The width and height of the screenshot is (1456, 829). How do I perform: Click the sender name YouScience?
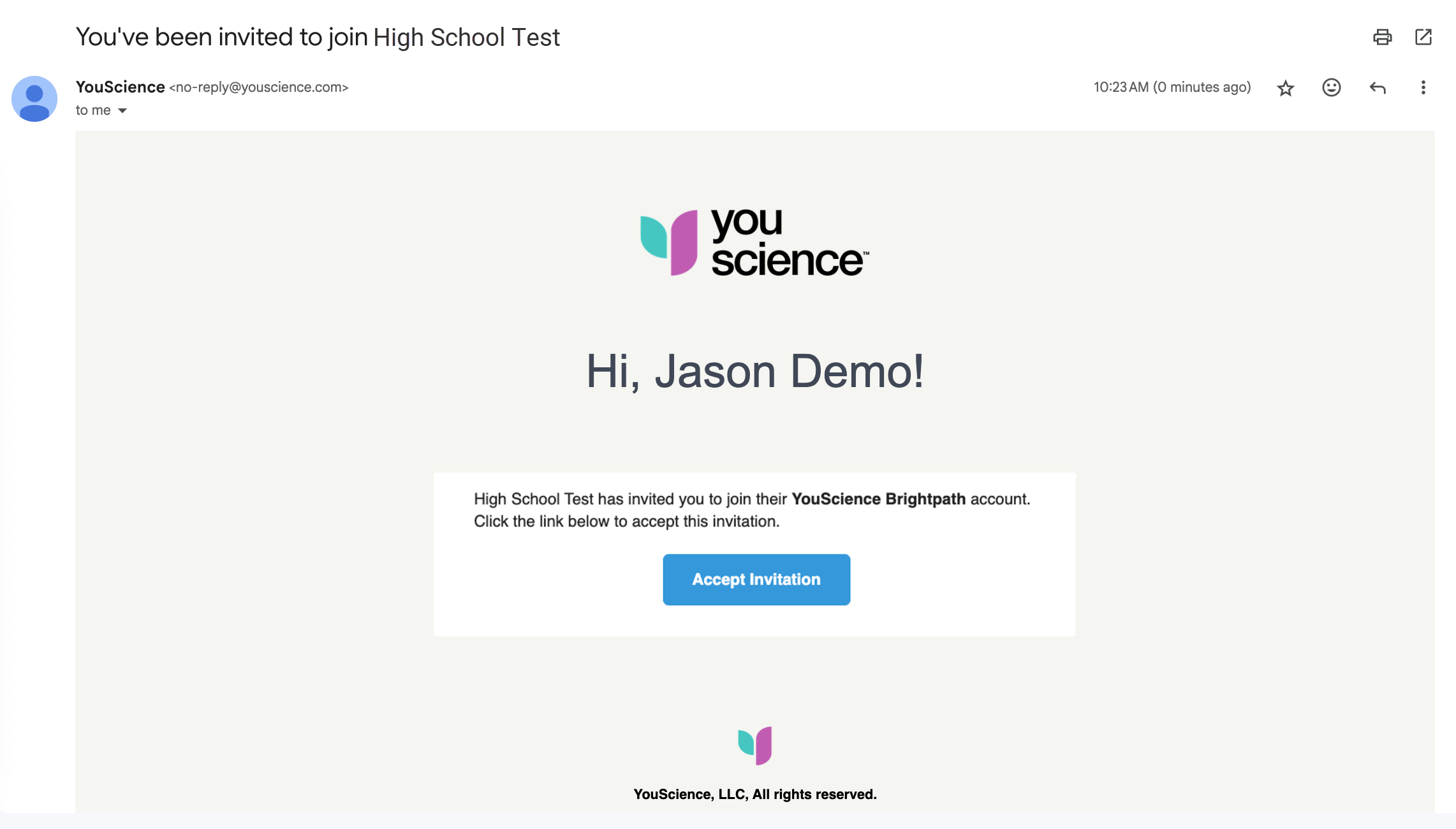coord(120,87)
